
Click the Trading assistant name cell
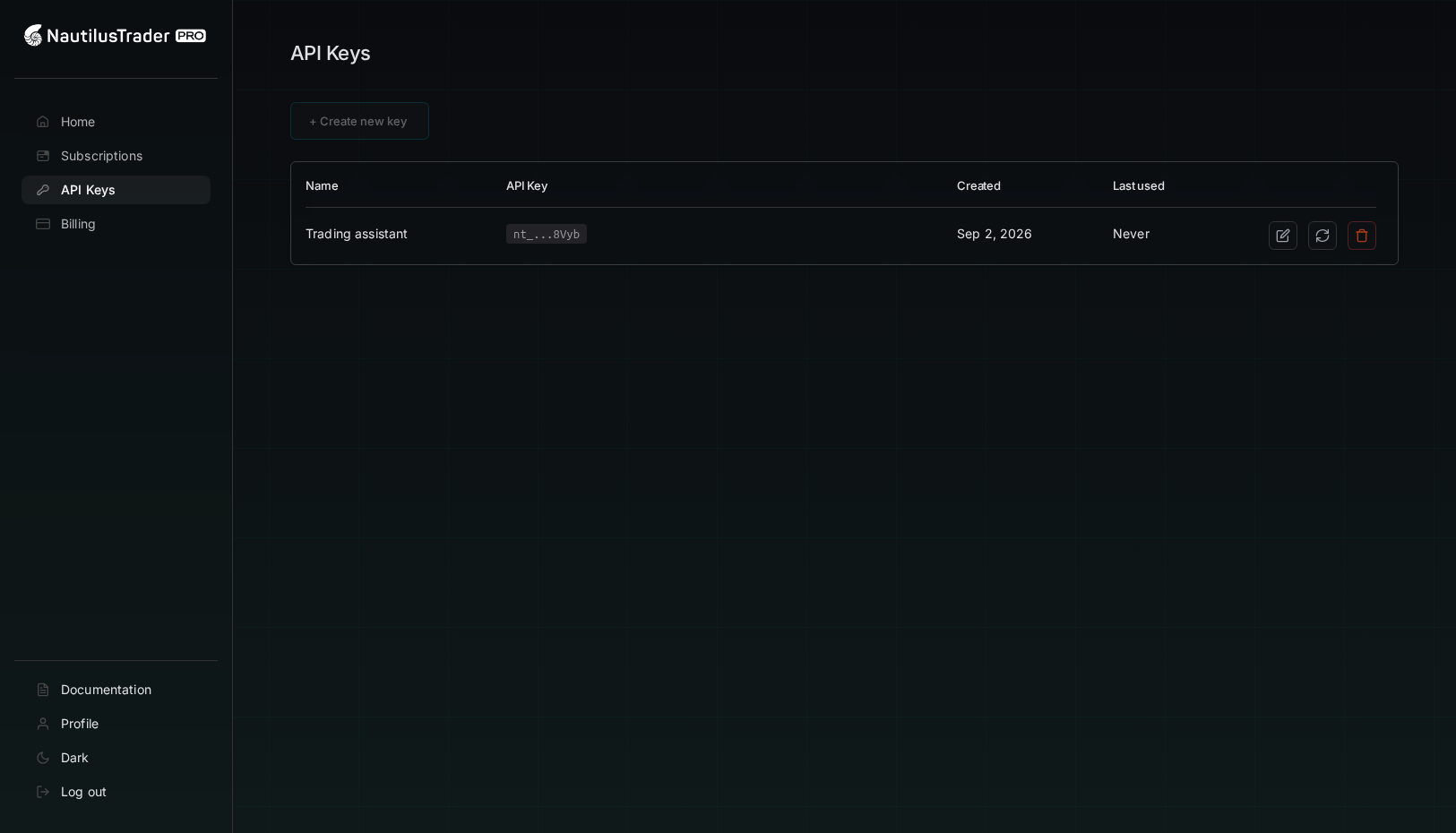click(357, 234)
